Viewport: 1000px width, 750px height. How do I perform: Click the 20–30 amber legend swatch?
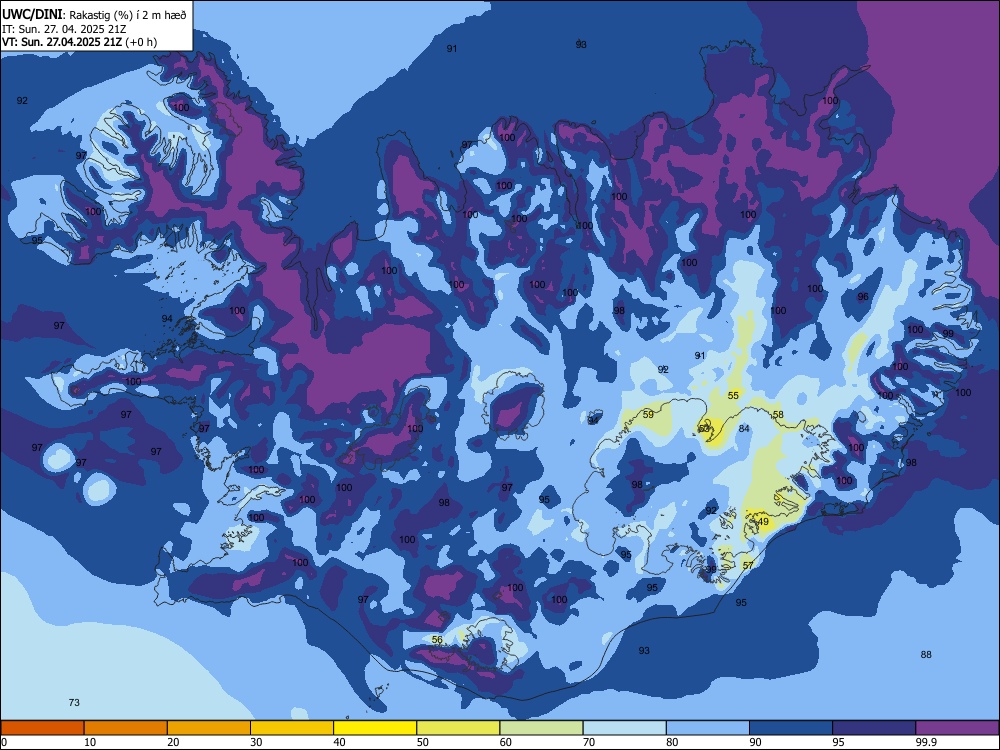[x=209, y=728]
